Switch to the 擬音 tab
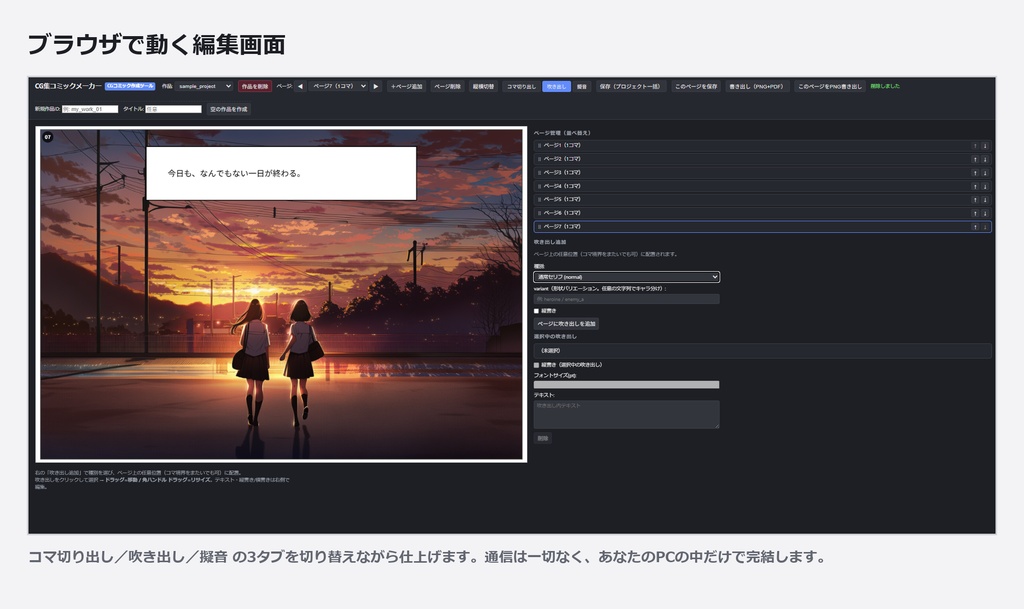Viewport: 1024px width, 609px height. point(582,86)
